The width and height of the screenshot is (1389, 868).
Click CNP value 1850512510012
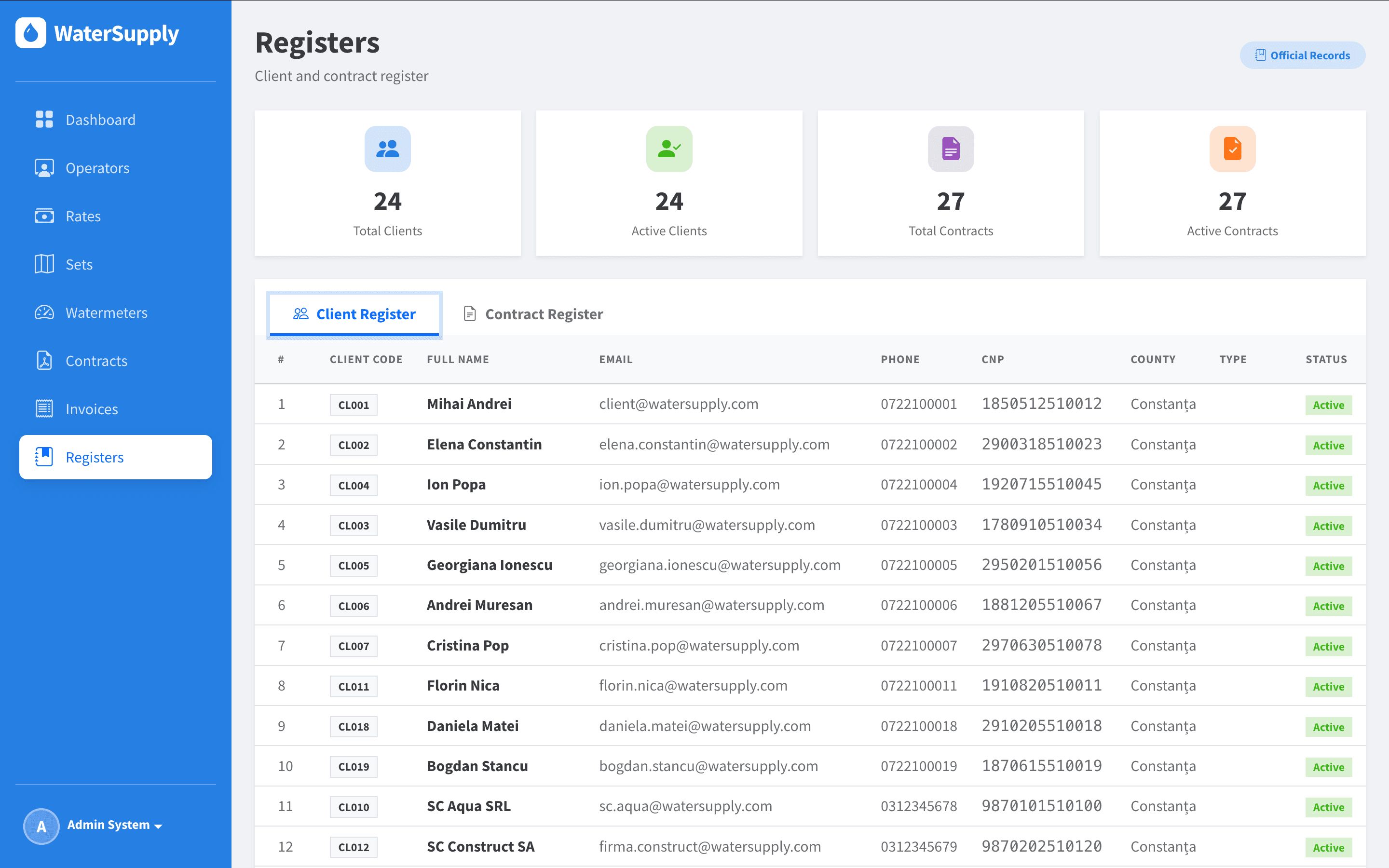1042,404
